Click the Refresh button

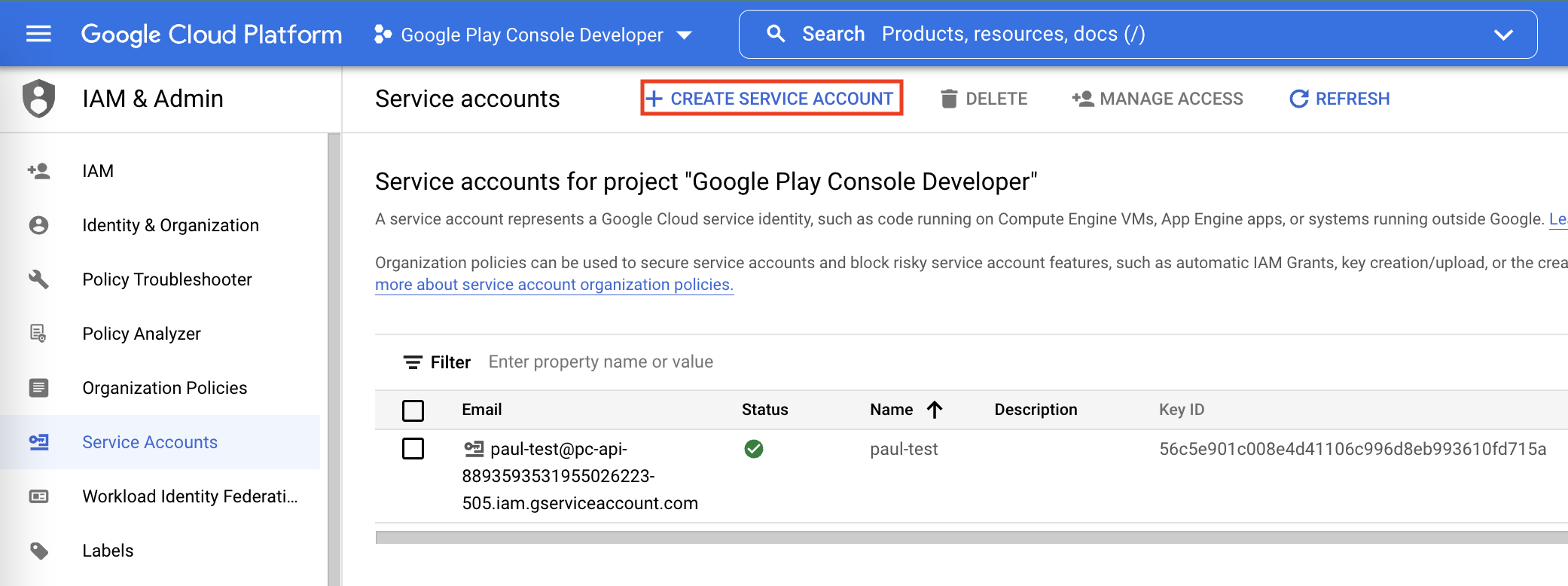[1340, 99]
